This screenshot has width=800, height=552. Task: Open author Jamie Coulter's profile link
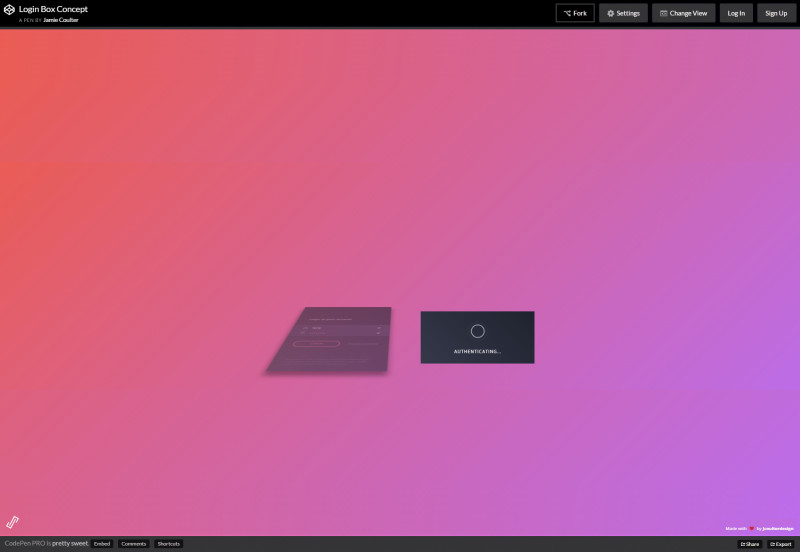click(x=61, y=19)
